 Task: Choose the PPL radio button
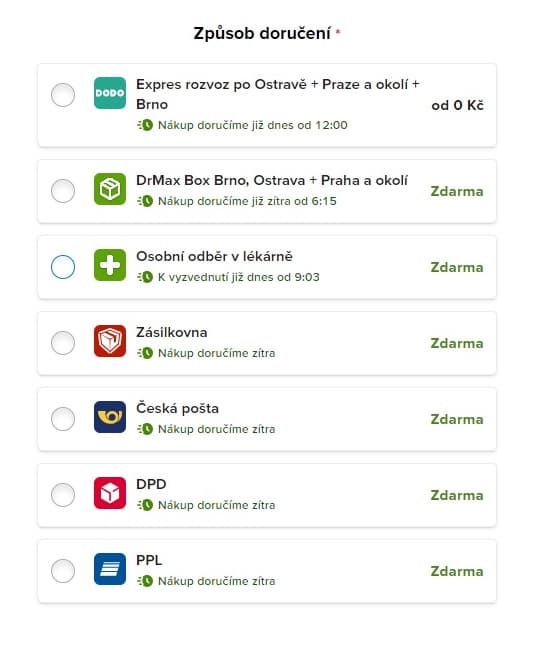63,571
